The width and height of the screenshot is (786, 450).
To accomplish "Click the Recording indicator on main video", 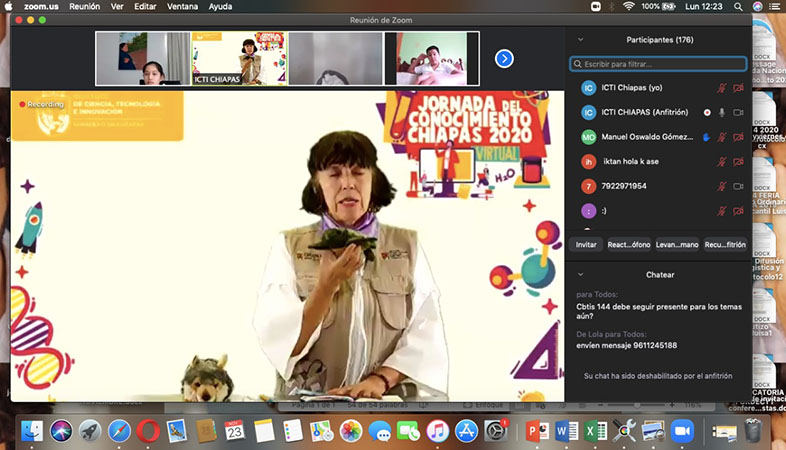I will (42, 104).
